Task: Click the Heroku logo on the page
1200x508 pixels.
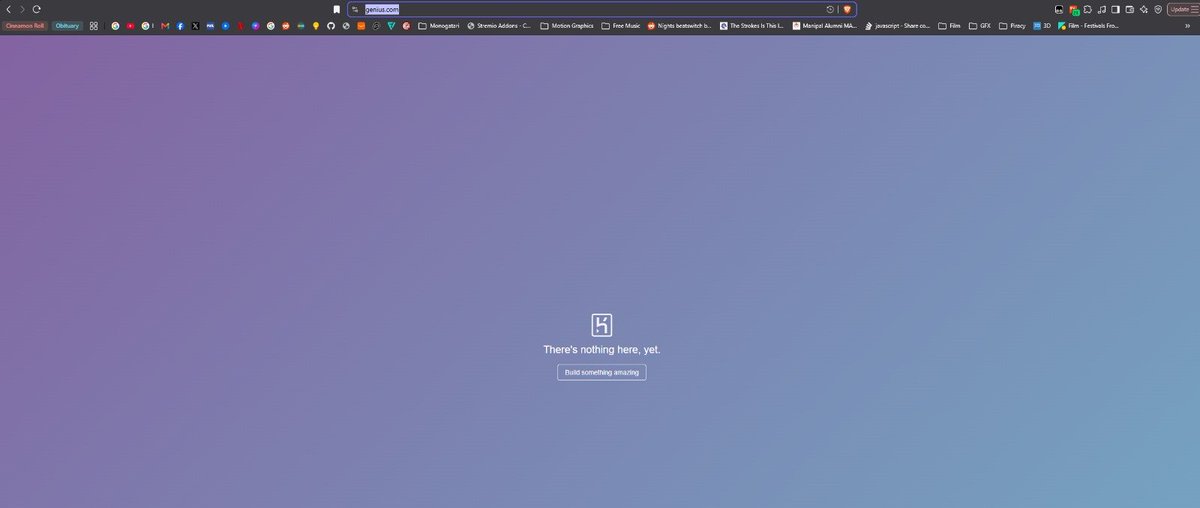Action: click(x=601, y=324)
